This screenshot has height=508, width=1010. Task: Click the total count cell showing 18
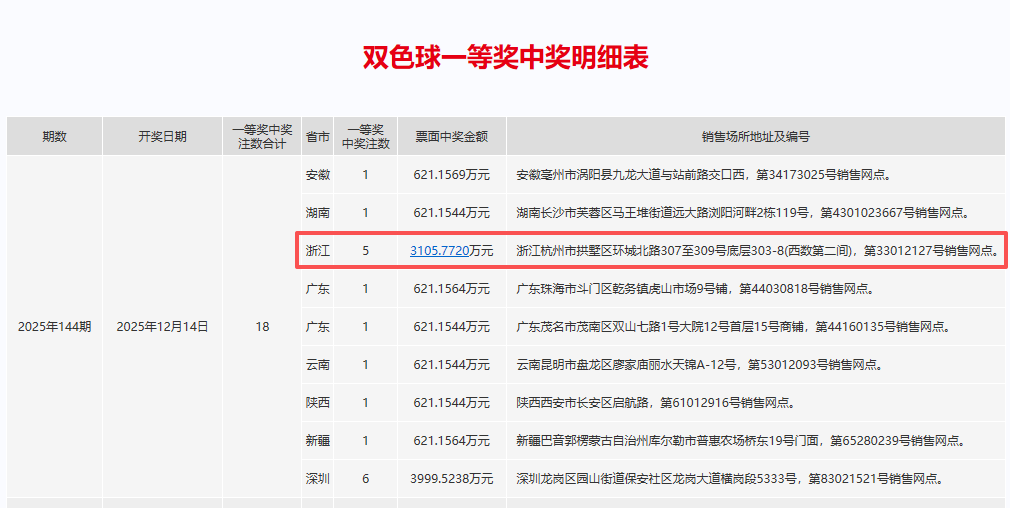coord(262,327)
